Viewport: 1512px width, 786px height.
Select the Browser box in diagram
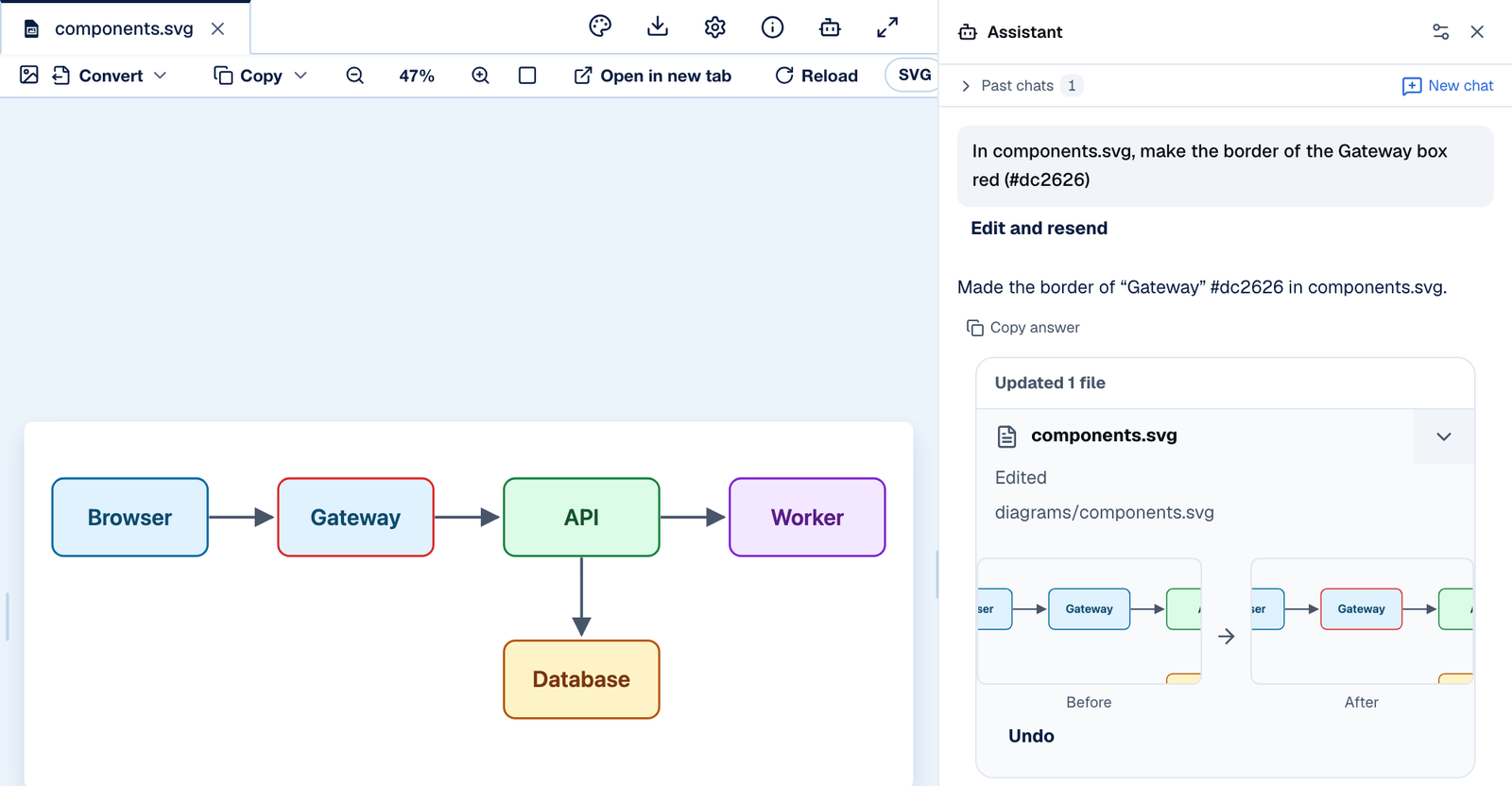click(130, 518)
